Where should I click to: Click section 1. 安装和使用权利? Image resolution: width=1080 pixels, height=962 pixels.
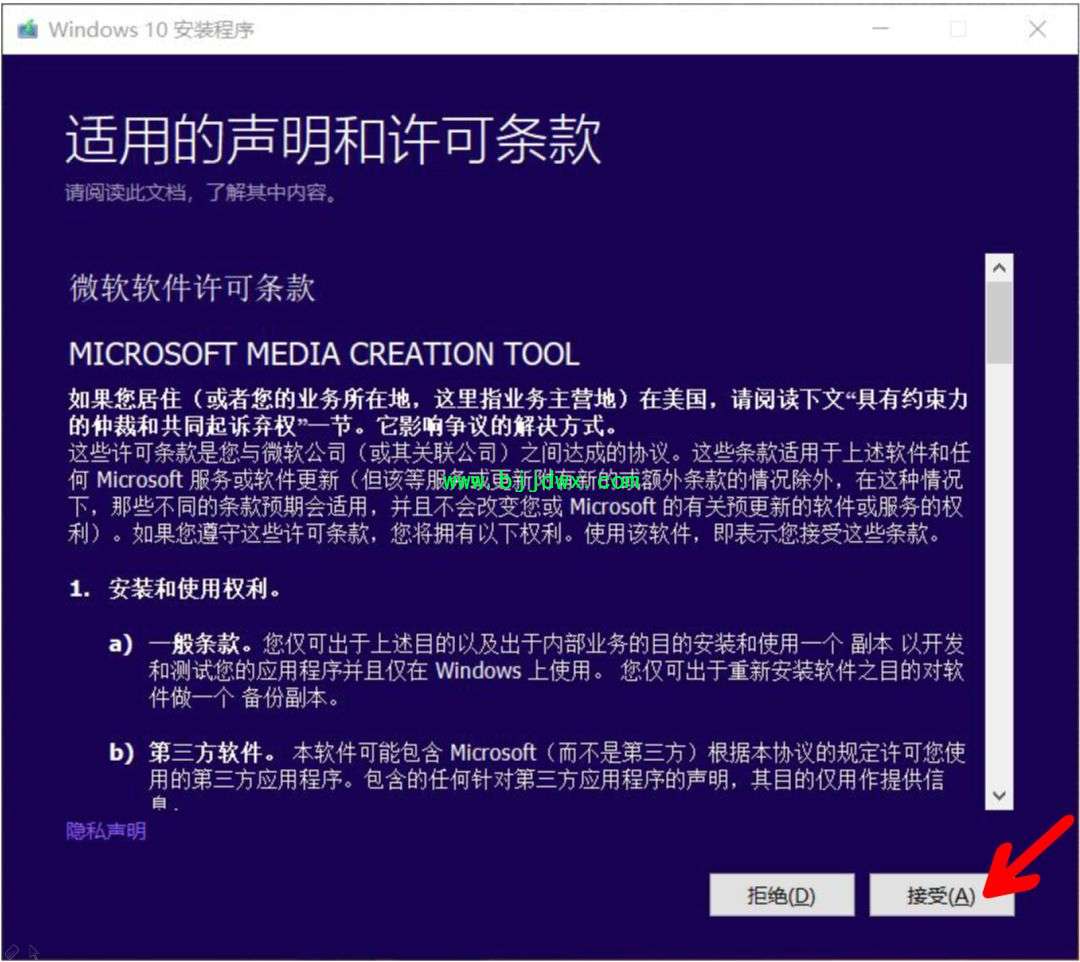pos(174,589)
